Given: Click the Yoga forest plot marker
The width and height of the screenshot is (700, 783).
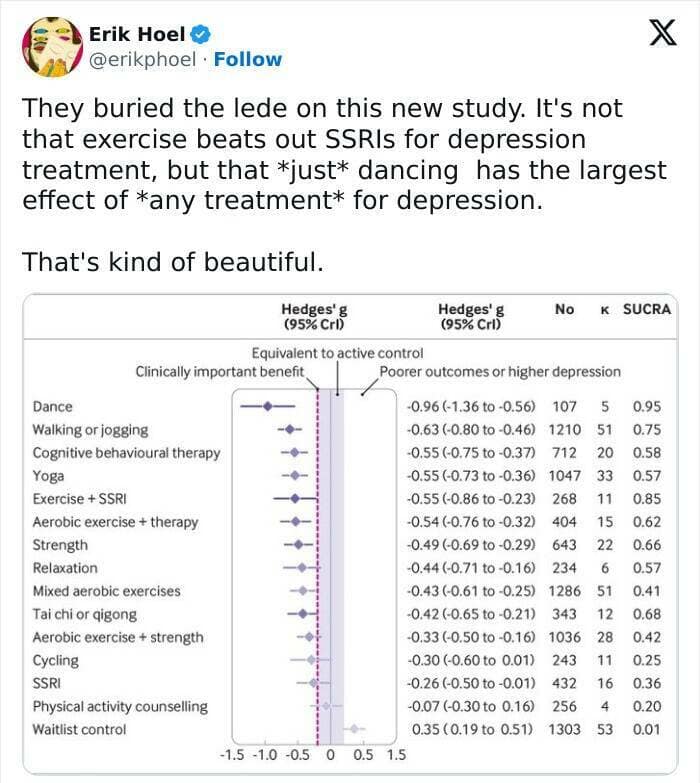Looking at the screenshot, I should click(294, 475).
